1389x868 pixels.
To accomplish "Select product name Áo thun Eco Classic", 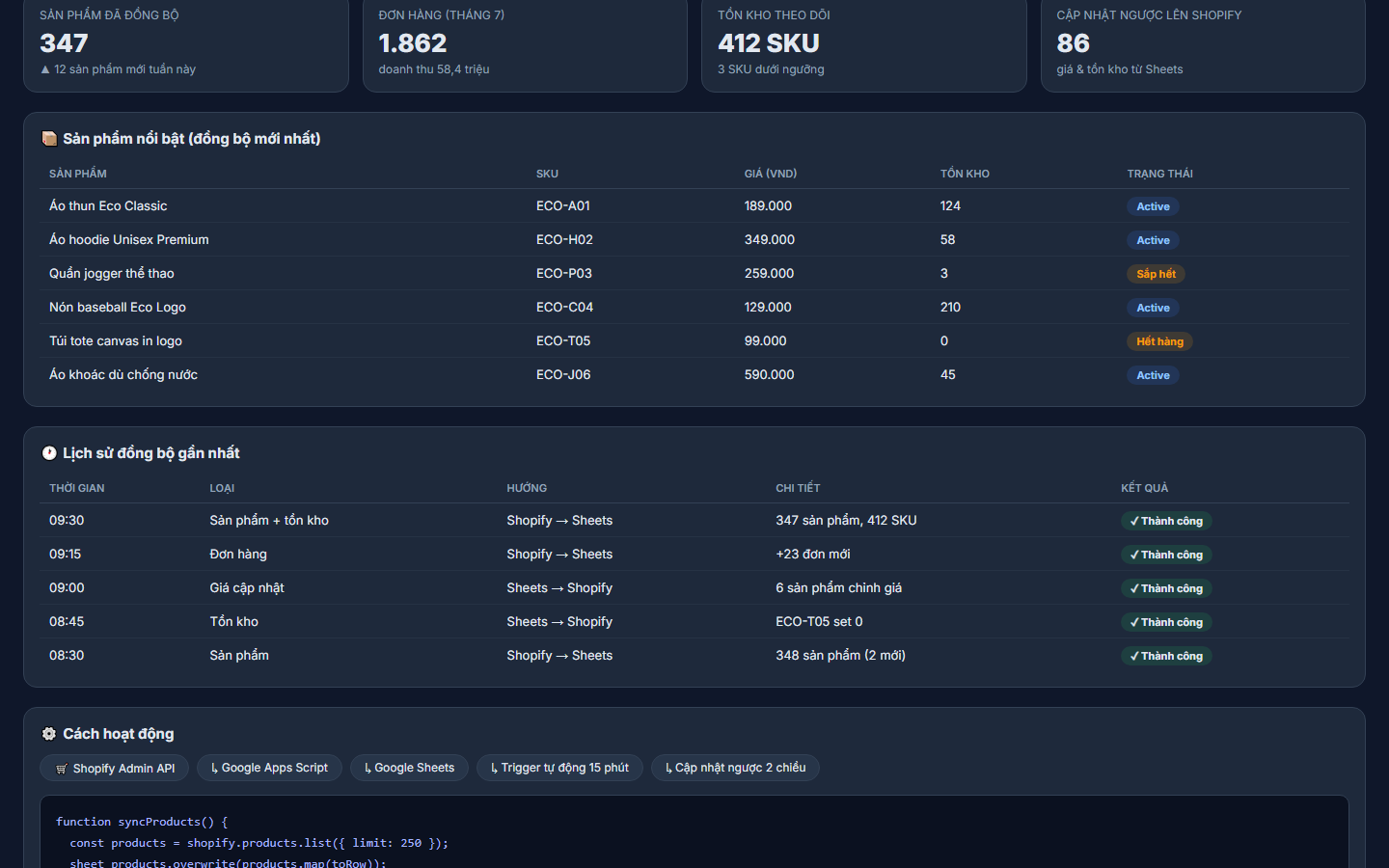I will click(108, 206).
